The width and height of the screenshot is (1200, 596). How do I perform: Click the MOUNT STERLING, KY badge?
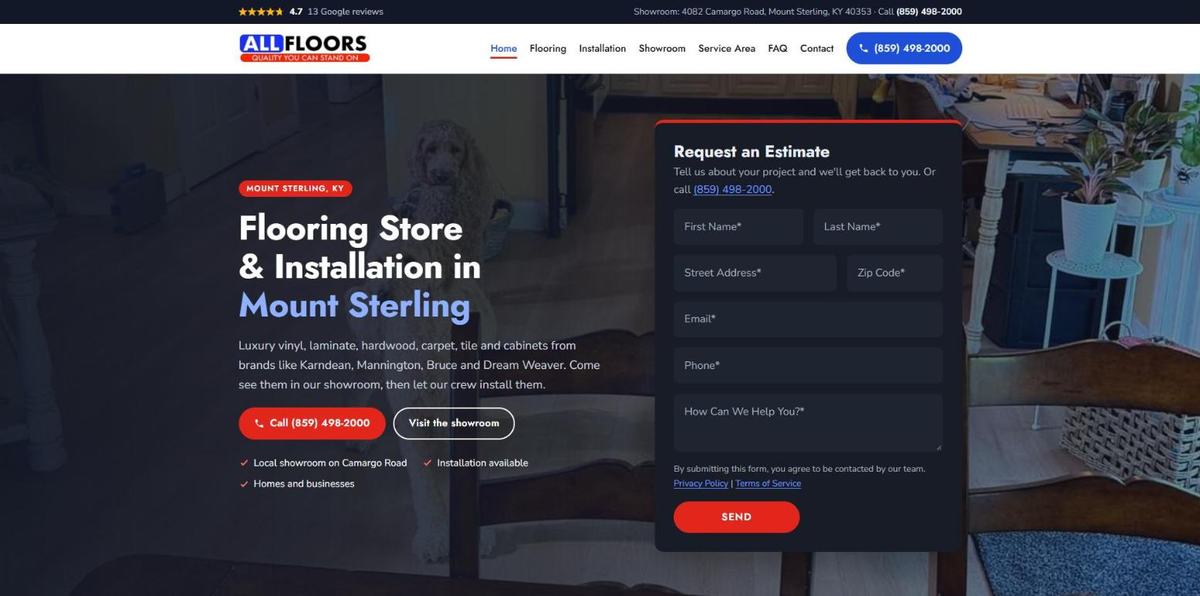coord(295,188)
